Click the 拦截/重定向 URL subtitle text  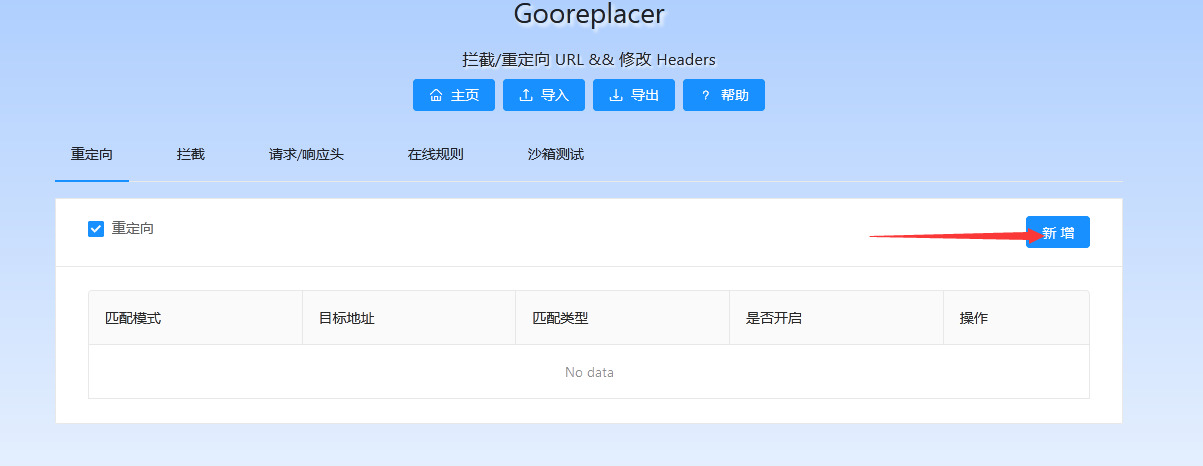click(589, 60)
